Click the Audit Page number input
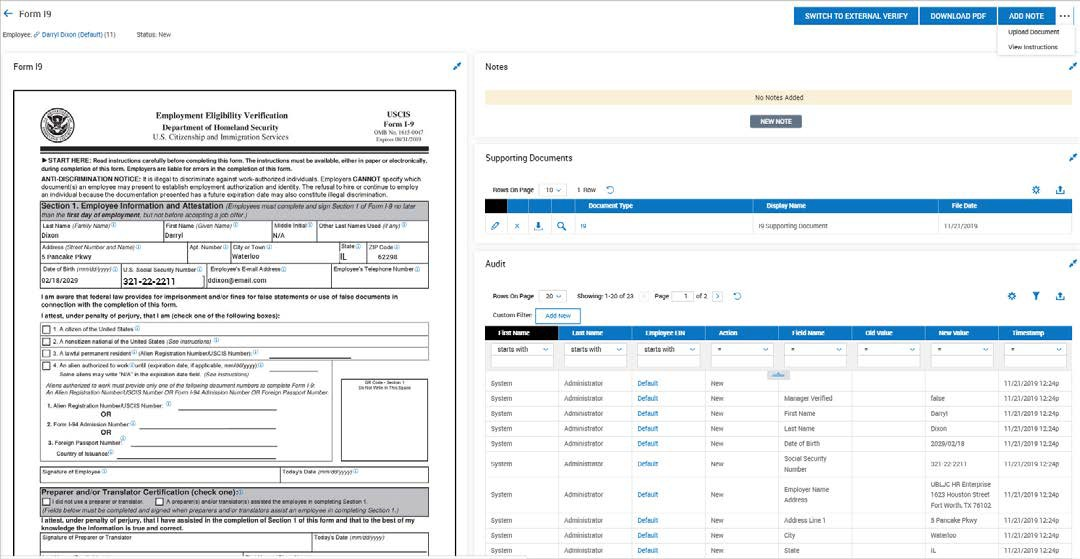 point(683,296)
